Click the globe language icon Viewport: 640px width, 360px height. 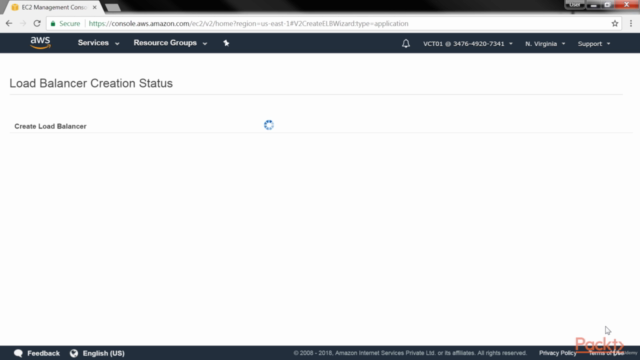(74, 353)
